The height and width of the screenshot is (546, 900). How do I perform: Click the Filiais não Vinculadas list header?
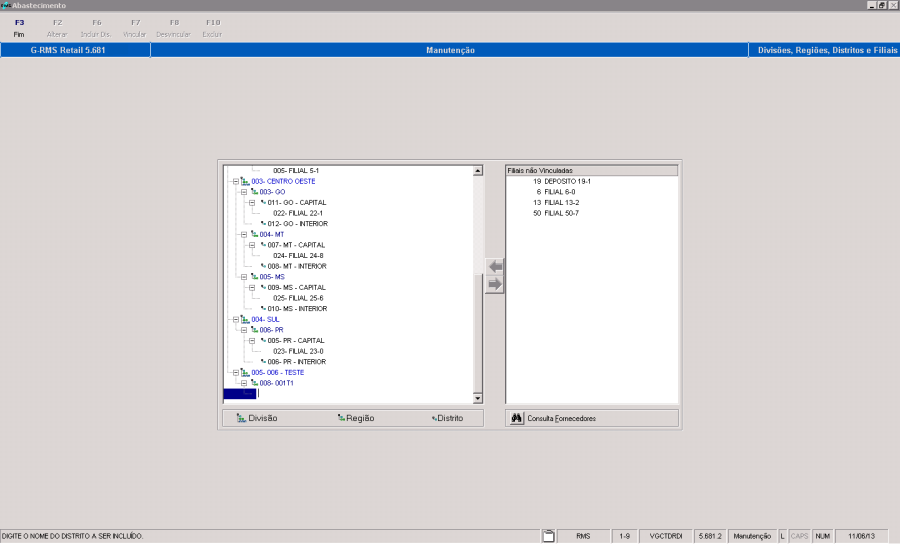click(592, 171)
